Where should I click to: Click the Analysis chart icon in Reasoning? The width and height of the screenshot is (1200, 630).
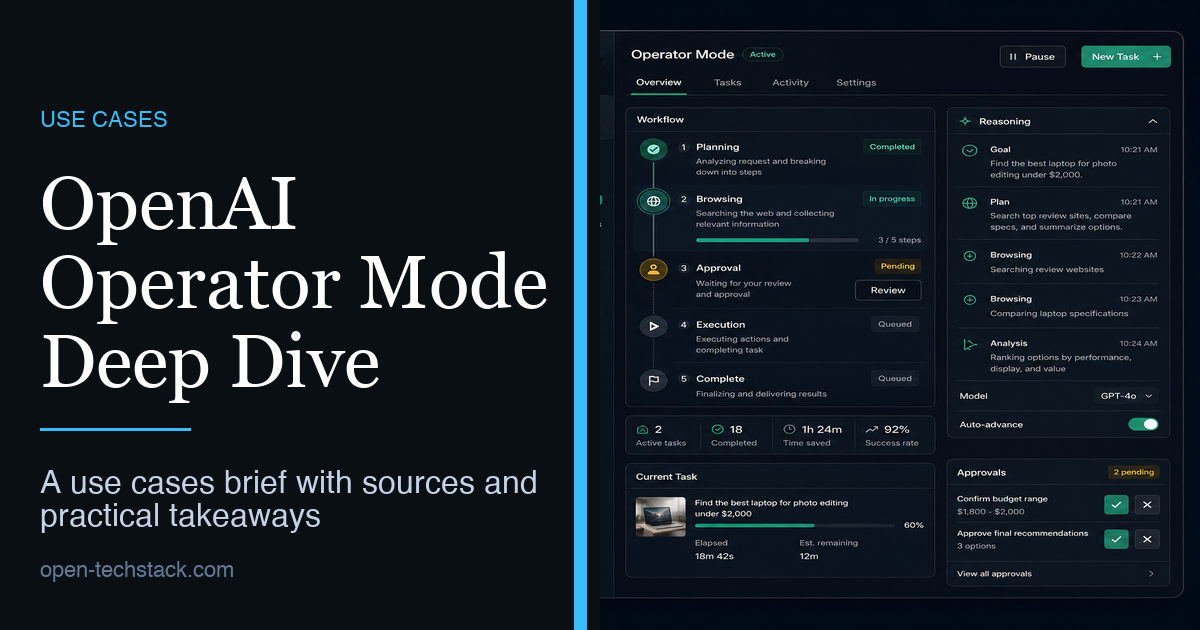[x=969, y=344]
